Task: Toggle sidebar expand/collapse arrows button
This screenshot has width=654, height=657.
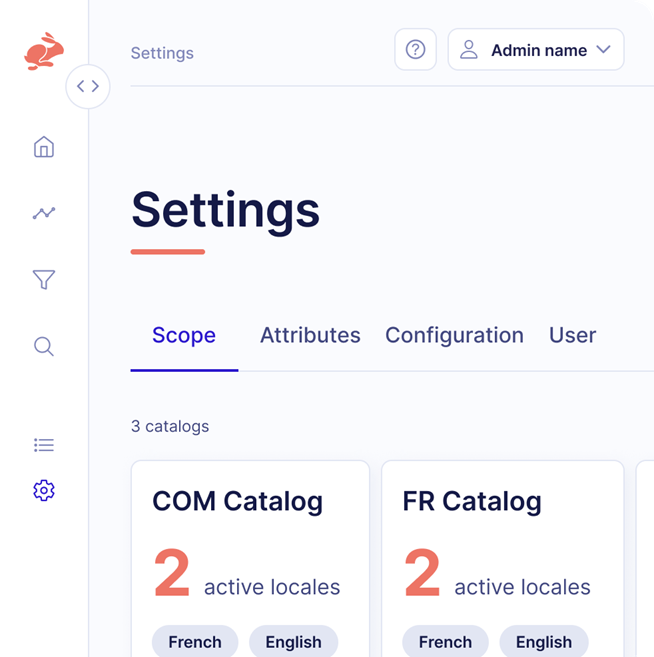Action: coord(88,86)
